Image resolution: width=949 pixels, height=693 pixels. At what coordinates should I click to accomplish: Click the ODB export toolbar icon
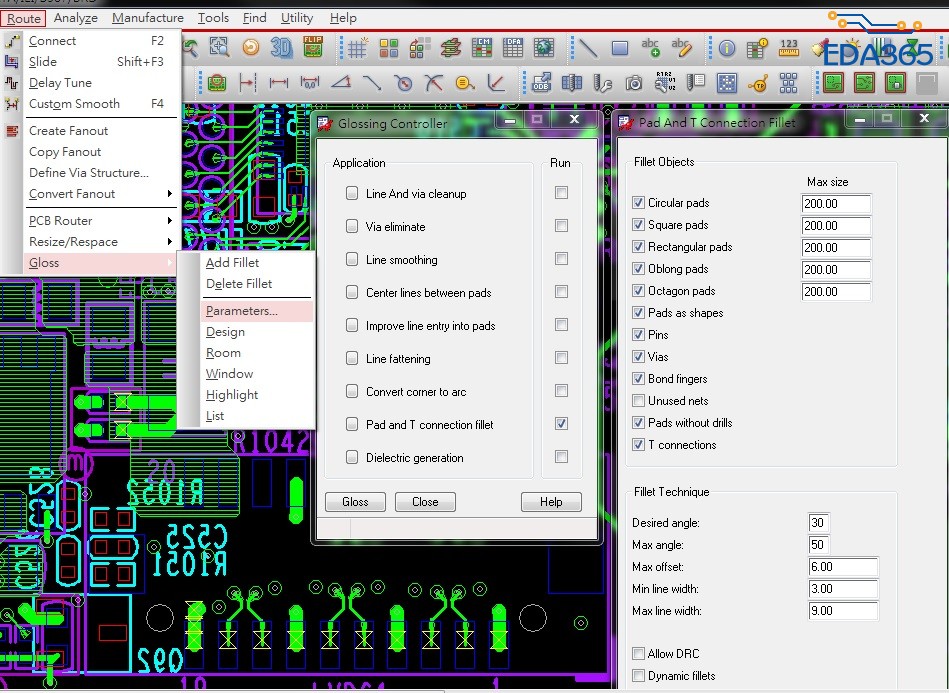541,82
